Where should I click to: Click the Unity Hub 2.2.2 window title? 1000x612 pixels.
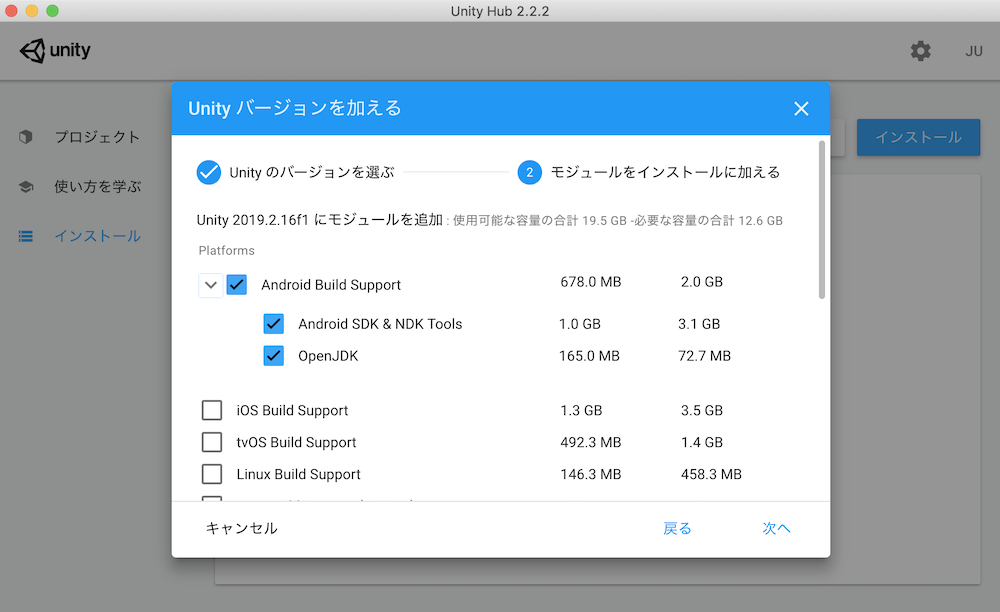coord(500,11)
